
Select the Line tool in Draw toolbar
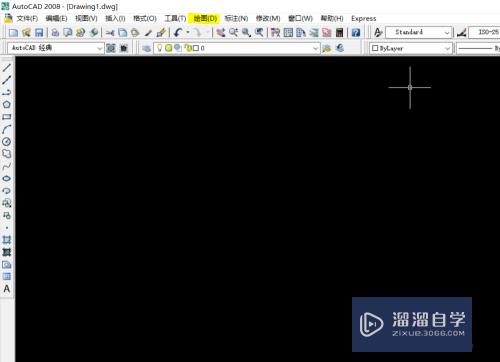(7, 68)
